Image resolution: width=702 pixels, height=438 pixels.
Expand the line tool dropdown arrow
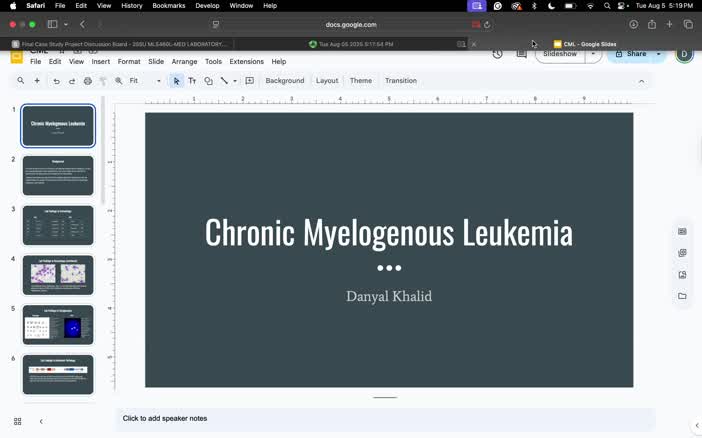235,81
